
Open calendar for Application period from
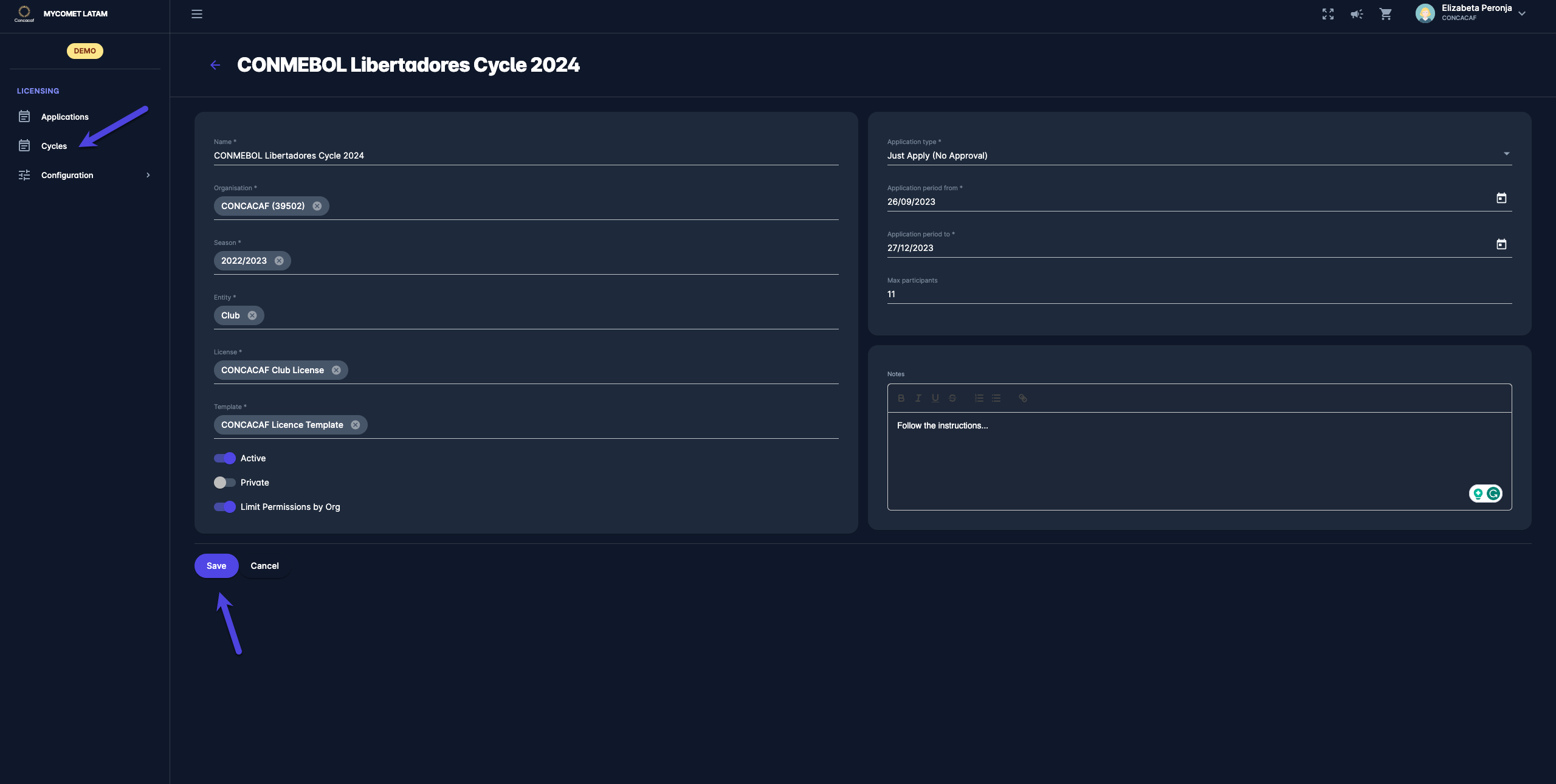(1501, 198)
